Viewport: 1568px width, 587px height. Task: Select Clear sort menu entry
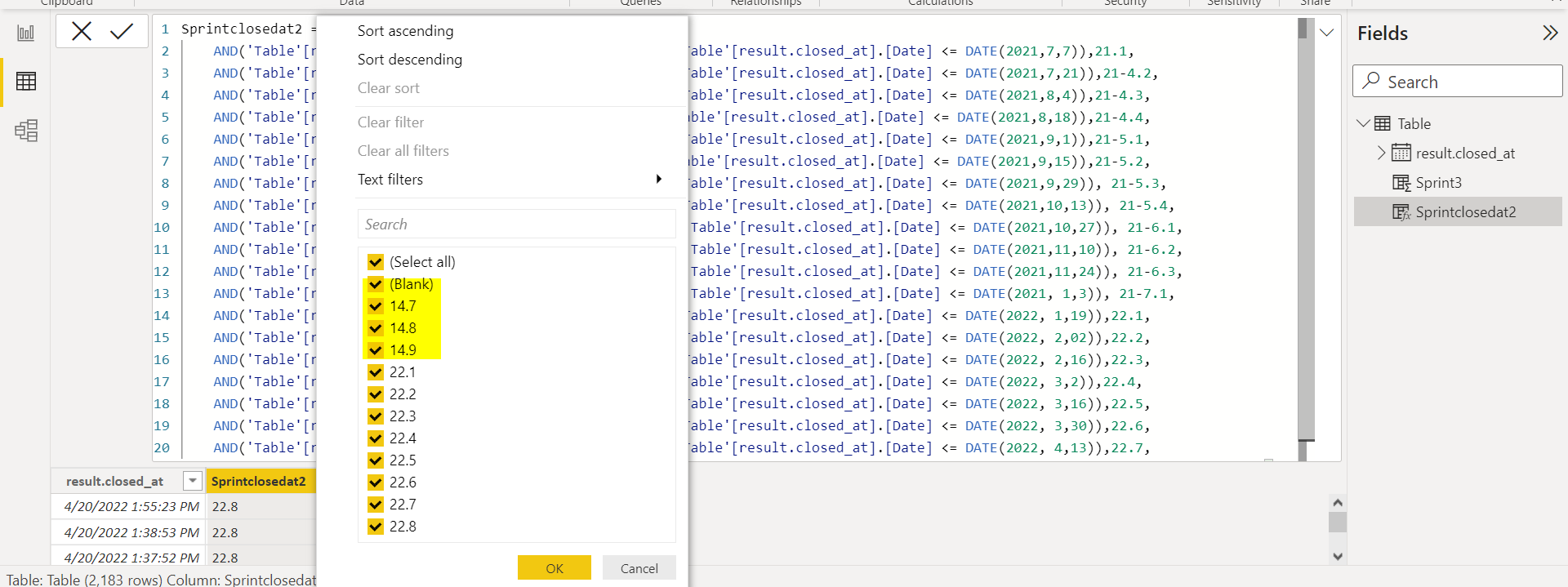(388, 88)
